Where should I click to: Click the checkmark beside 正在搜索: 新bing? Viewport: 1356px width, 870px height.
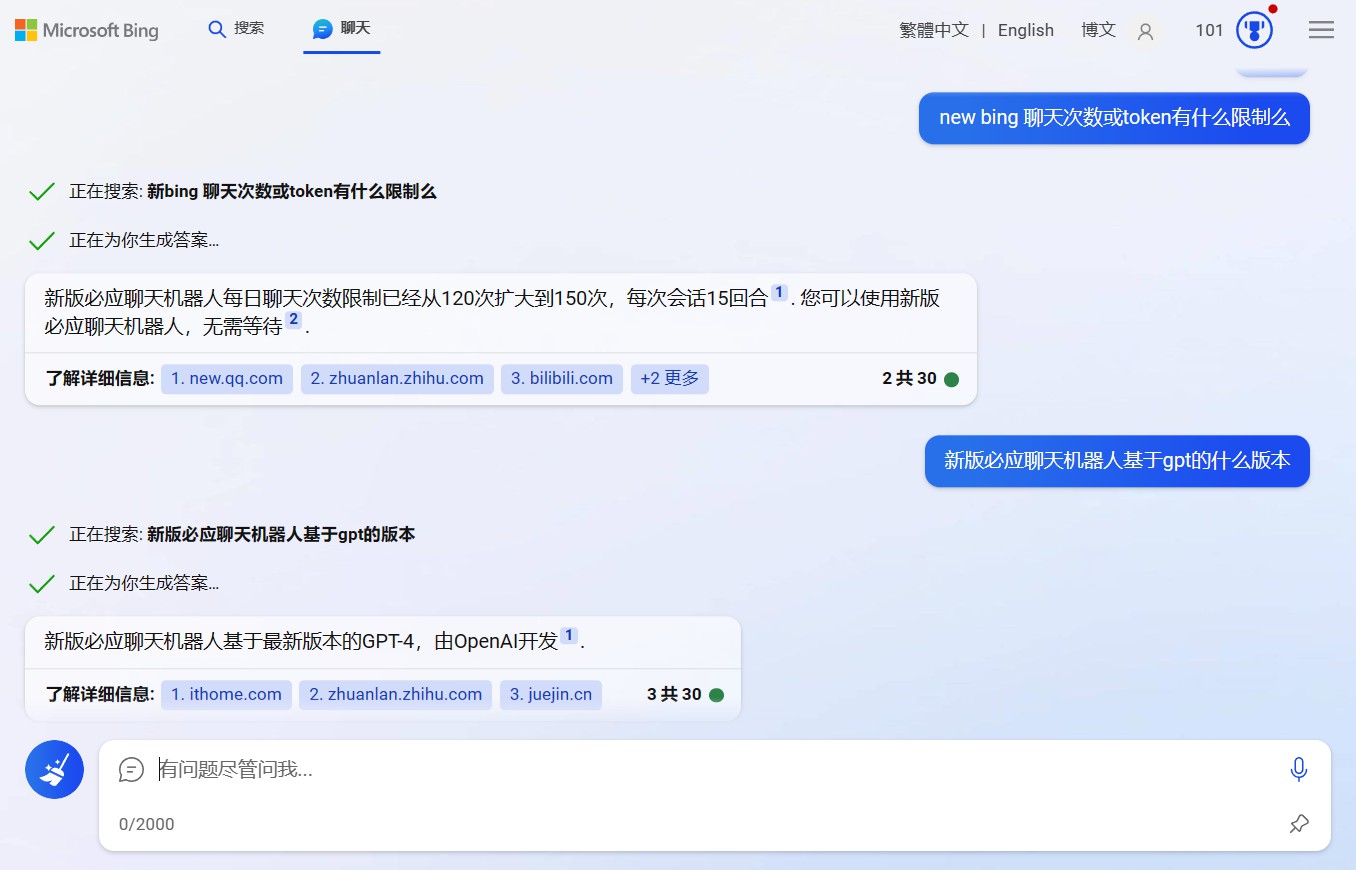42,192
